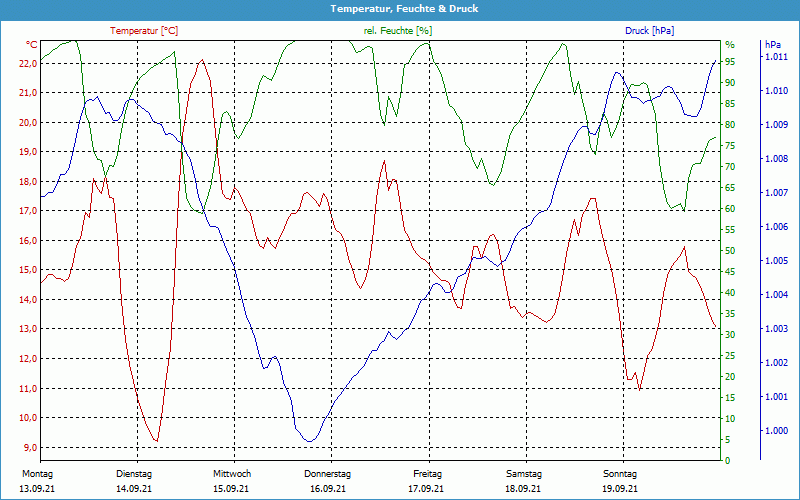Image resolution: width=800 pixels, height=500 pixels.
Task: Select the green rel. Feuchte [%] legend label
Action: pos(399,31)
